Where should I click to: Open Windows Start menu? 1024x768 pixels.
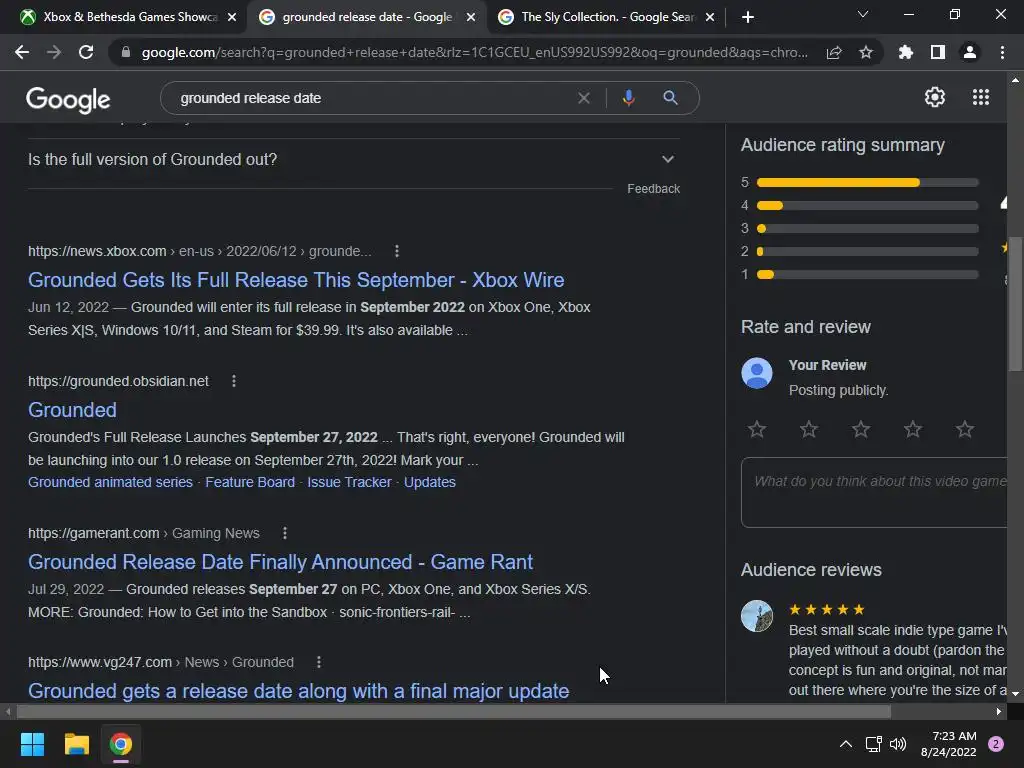[32, 744]
